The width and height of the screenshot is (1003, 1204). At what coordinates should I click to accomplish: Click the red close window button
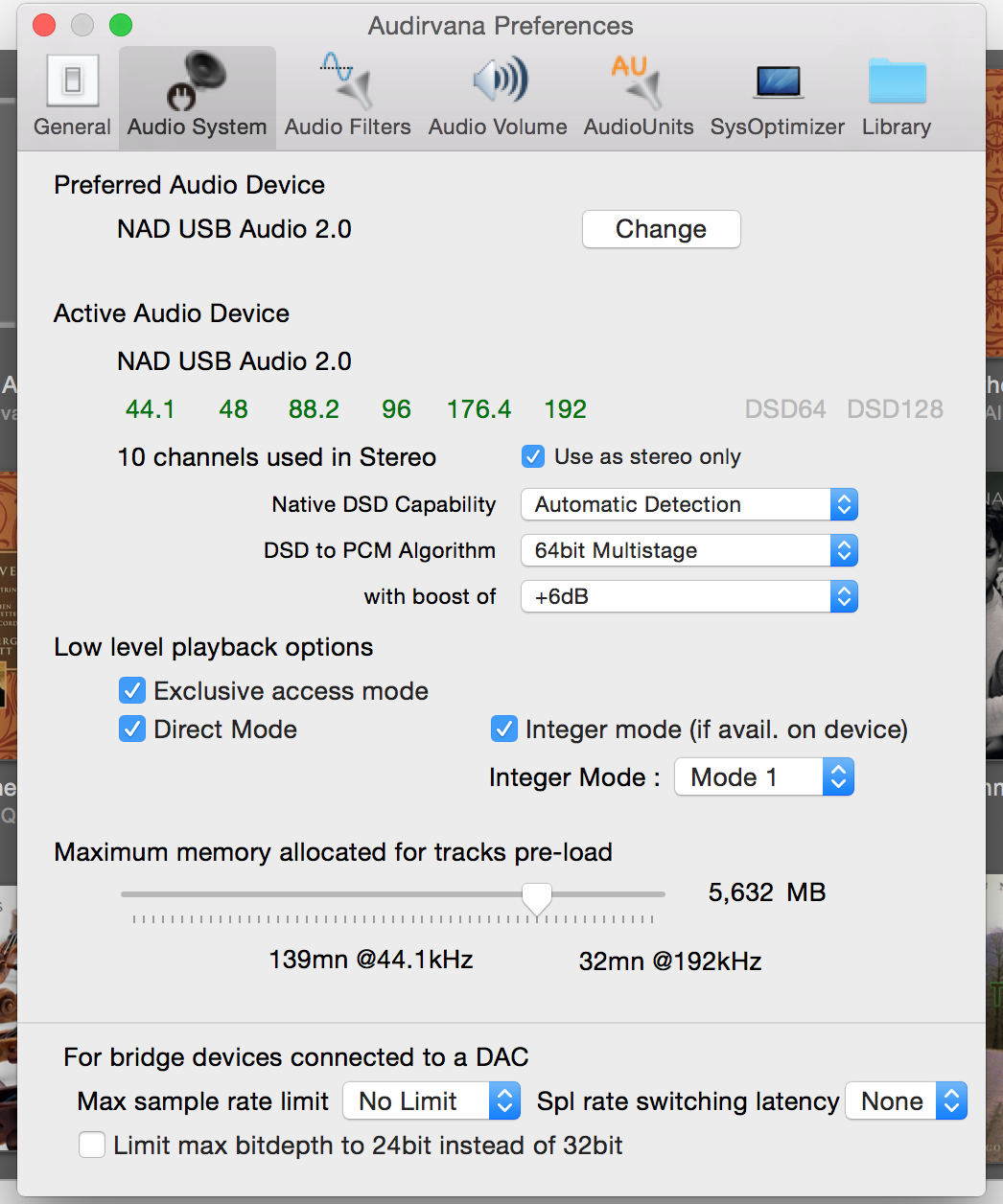point(44,25)
